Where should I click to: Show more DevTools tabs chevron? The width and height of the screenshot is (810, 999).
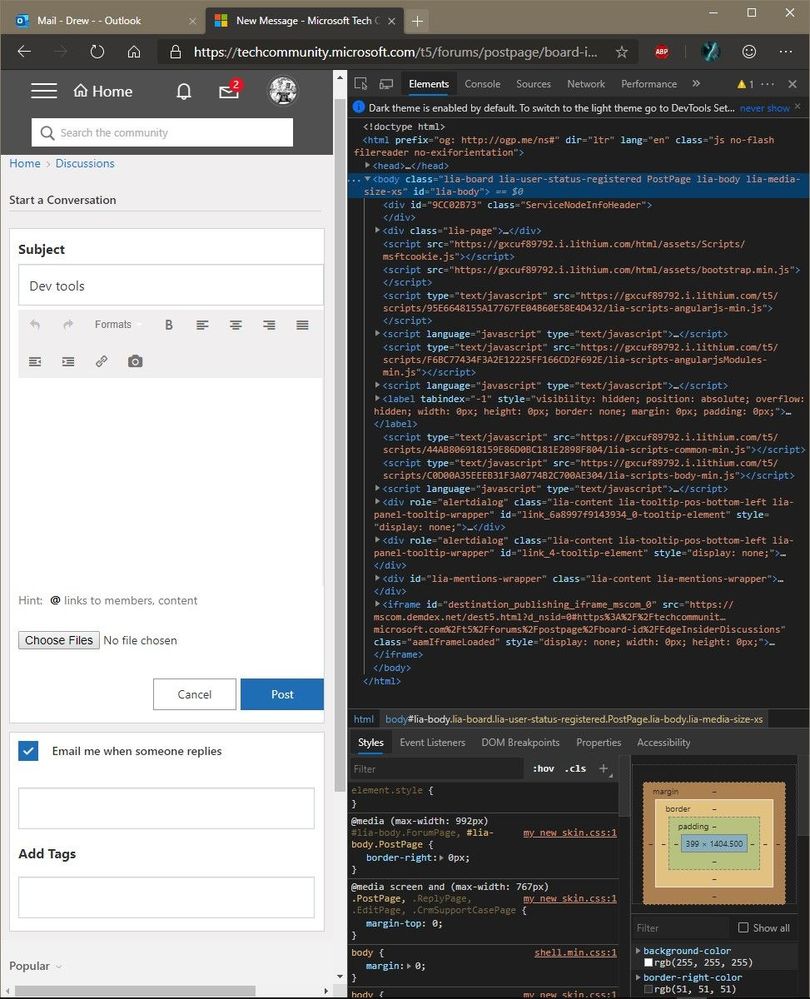696,83
